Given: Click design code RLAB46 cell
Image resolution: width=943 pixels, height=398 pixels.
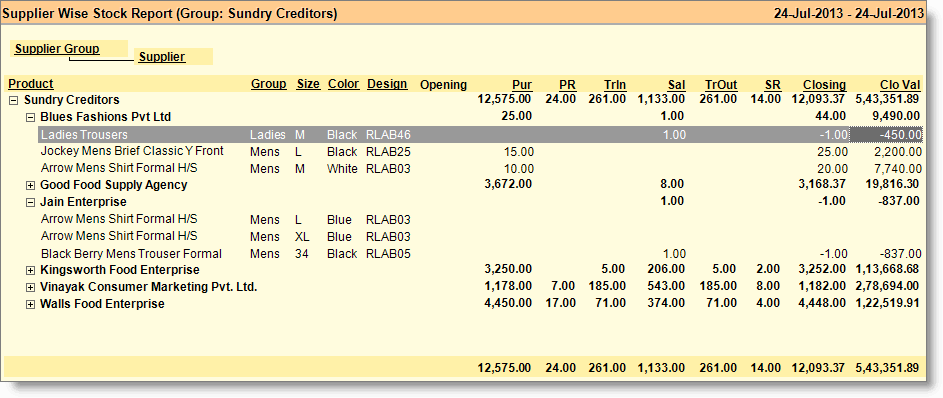Looking at the screenshot, I should point(388,135).
